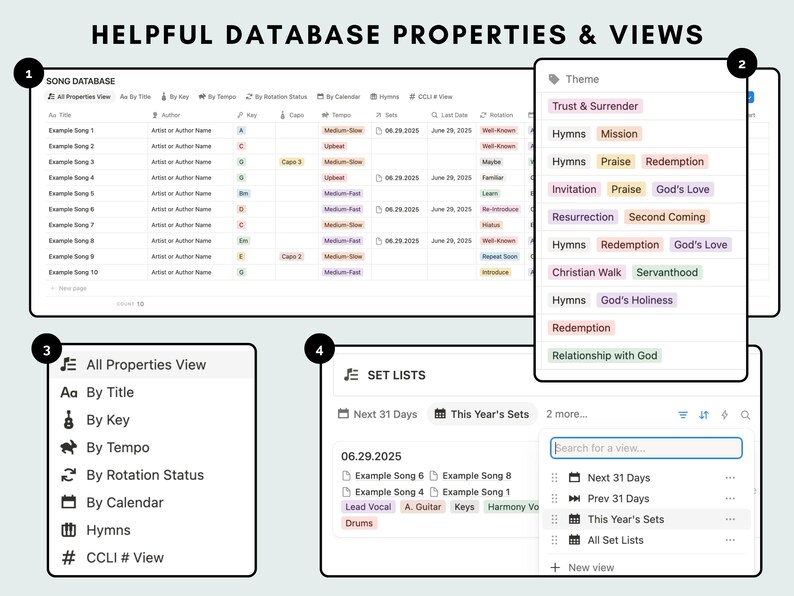Image resolution: width=794 pixels, height=596 pixels.
Task: Click the Re-Introduce rotation cell
Action: (500, 209)
